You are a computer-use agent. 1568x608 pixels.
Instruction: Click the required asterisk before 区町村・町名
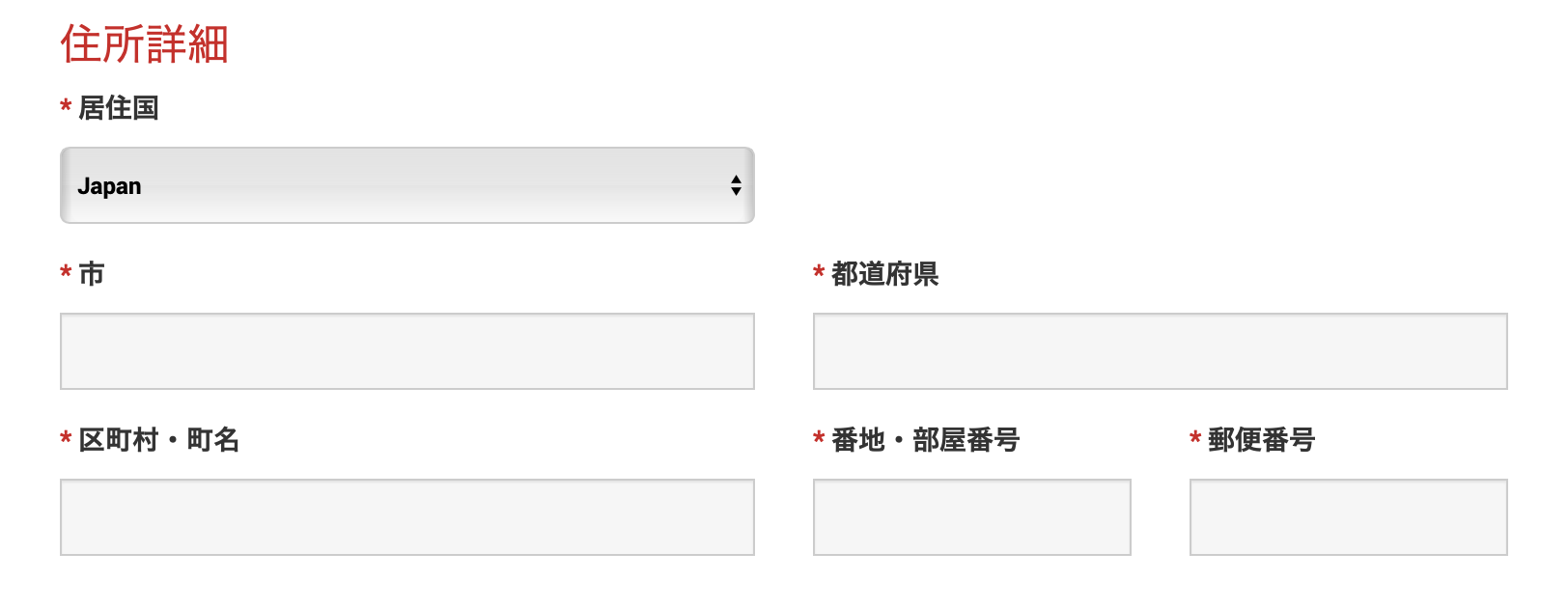66,439
